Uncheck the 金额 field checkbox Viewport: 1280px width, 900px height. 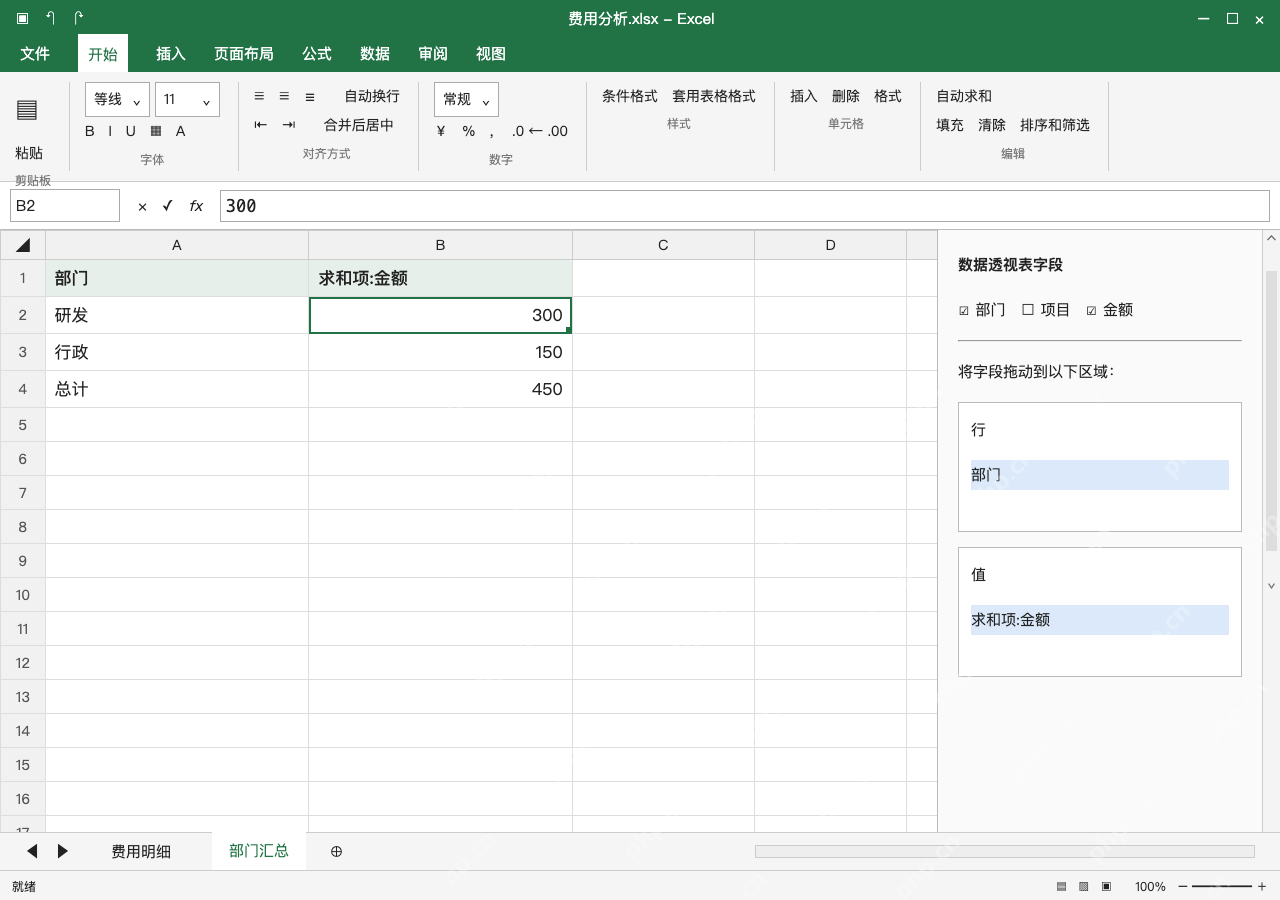pyautogui.click(x=1091, y=310)
